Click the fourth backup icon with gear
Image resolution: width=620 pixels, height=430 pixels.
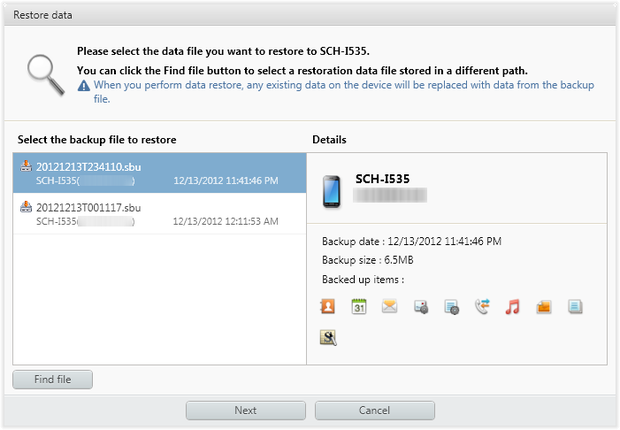tap(421, 307)
